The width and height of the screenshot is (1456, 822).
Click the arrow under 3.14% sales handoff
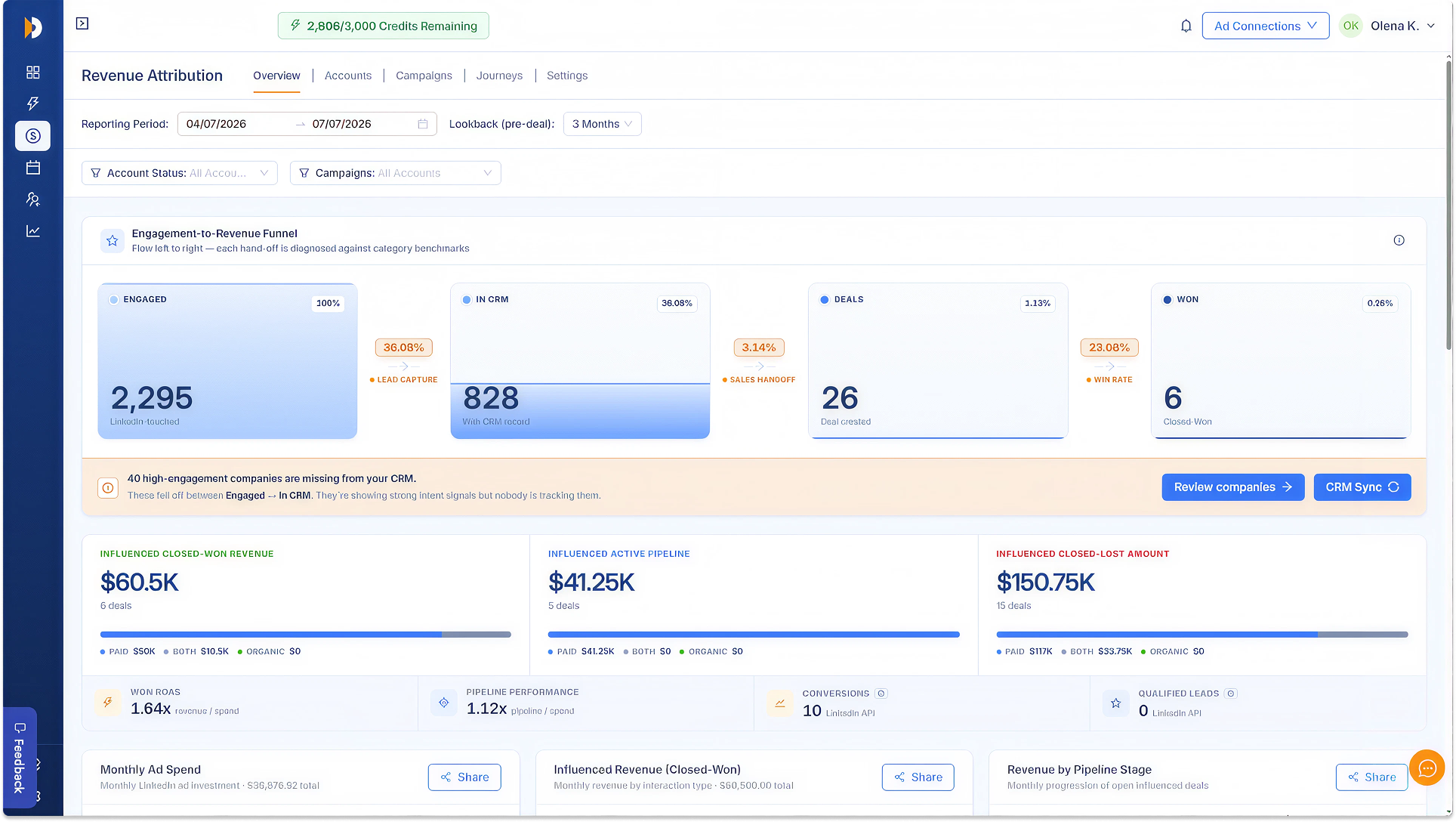click(x=759, y=366)
